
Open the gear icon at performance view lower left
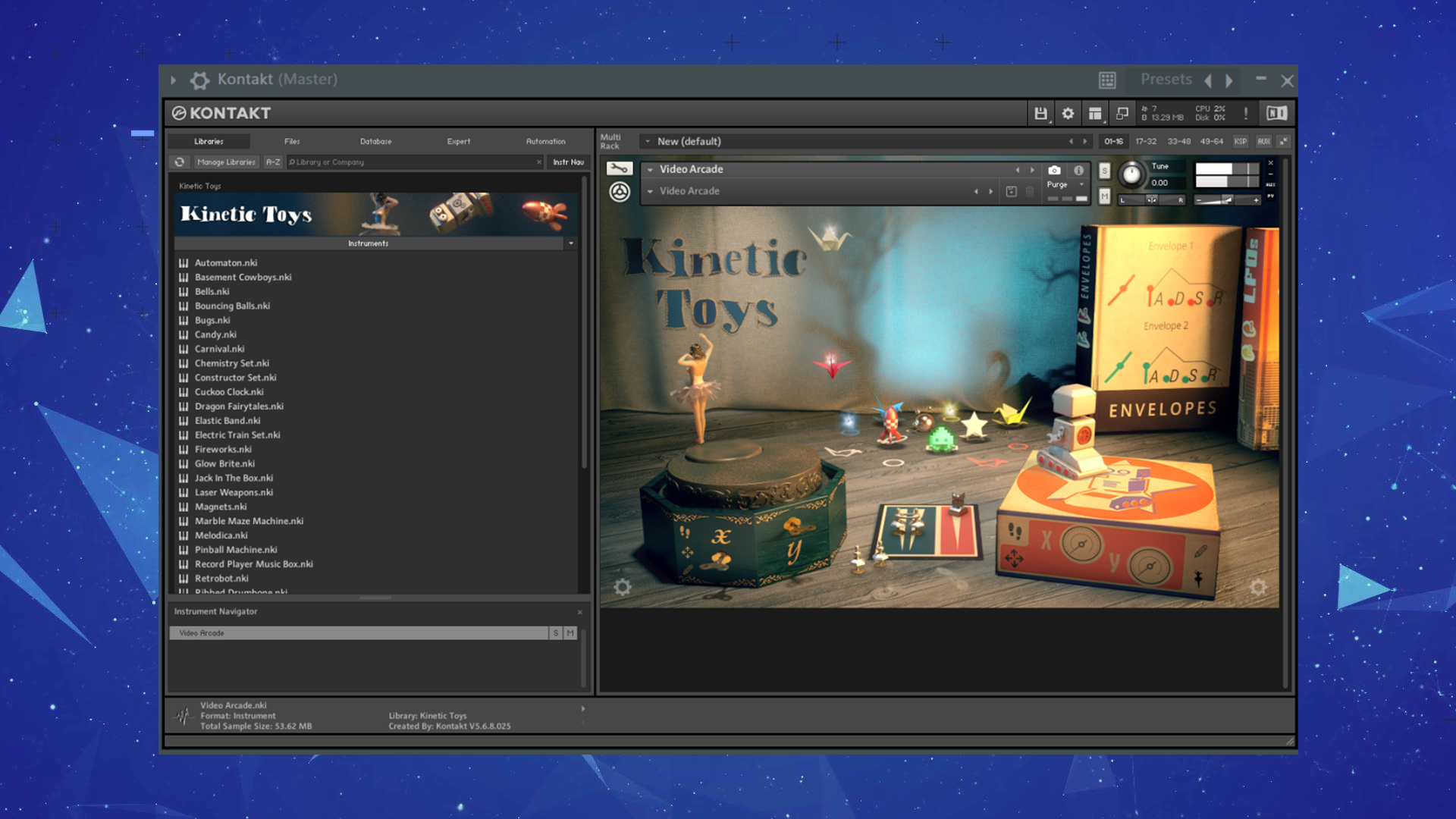[x=623, y=587]
